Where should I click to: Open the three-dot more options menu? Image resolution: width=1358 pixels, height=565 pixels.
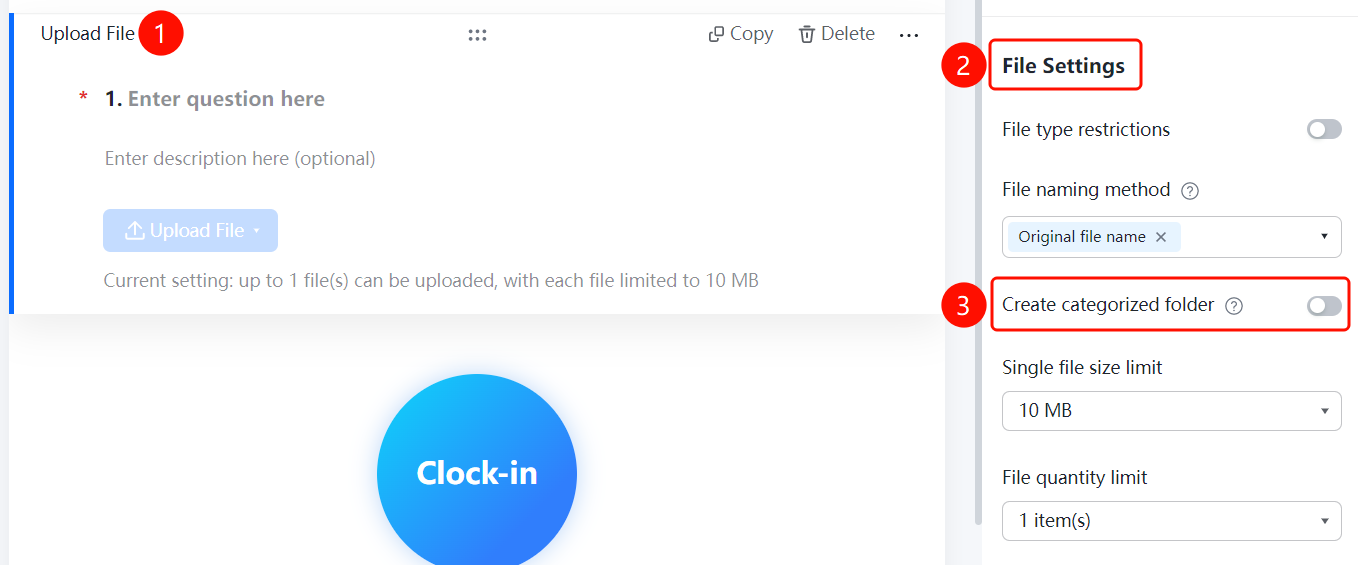click(908, 35)
